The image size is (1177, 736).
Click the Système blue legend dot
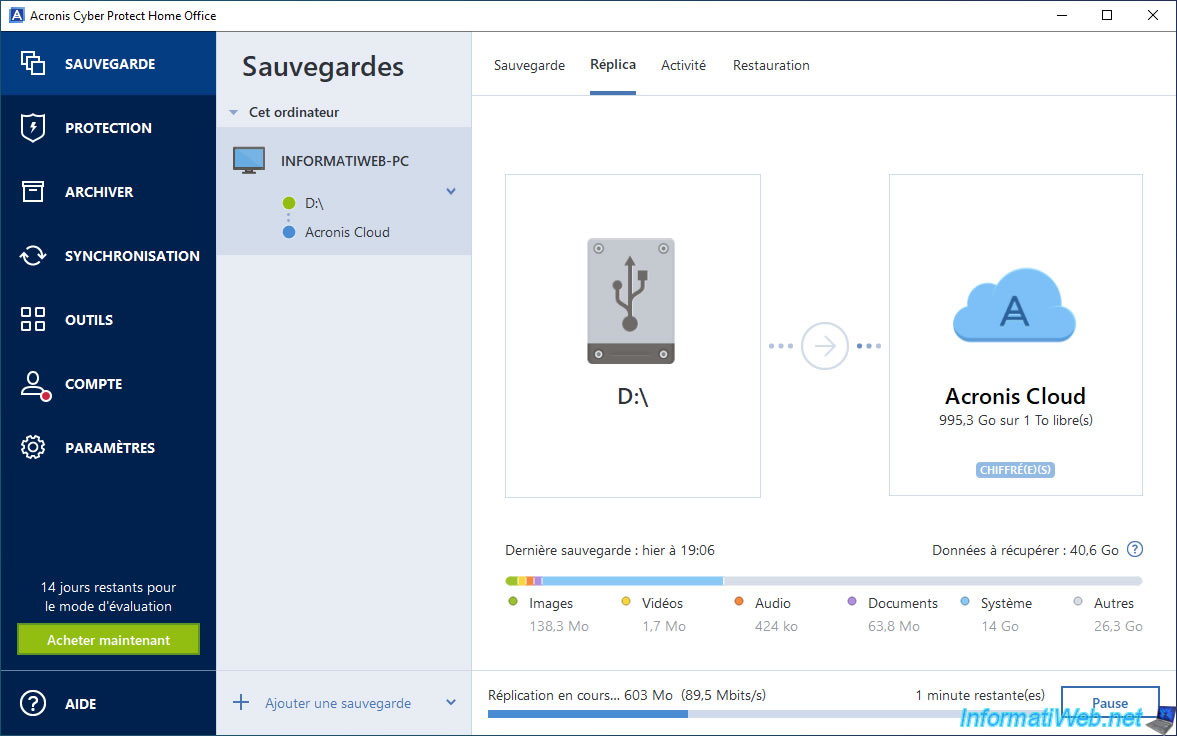(965, 602)
